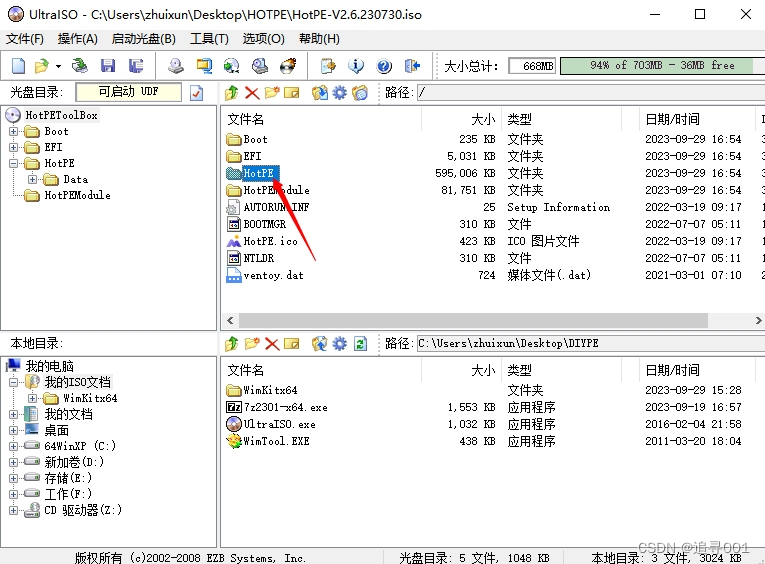The image size is (765, 564).
Task: Expand the Boot folder in disc tree
Action: coord(14,131)
